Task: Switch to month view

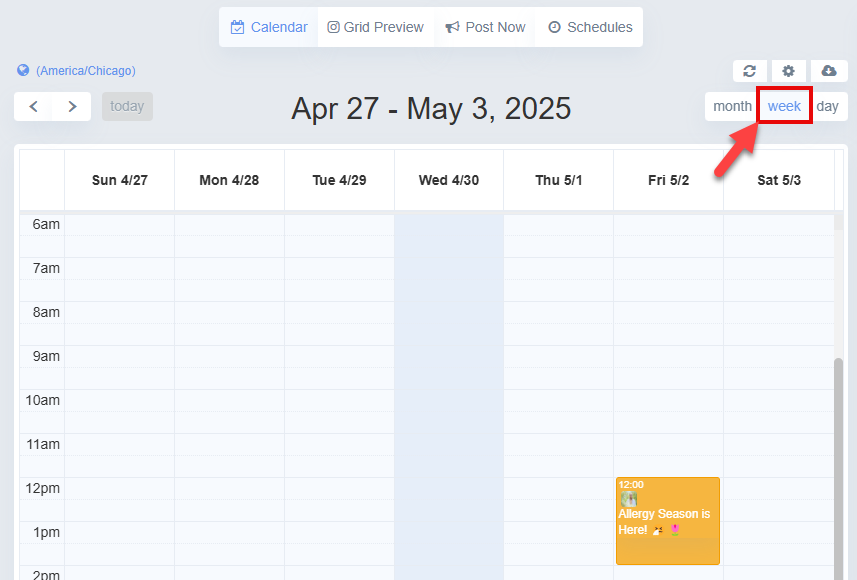Action: 732,107
